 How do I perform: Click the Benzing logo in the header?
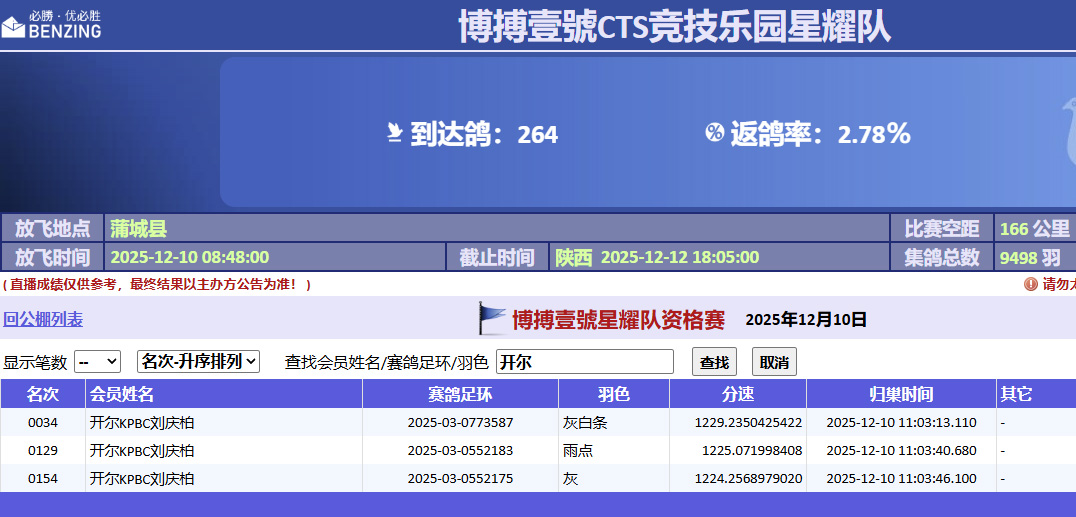[x=51, y=24]
